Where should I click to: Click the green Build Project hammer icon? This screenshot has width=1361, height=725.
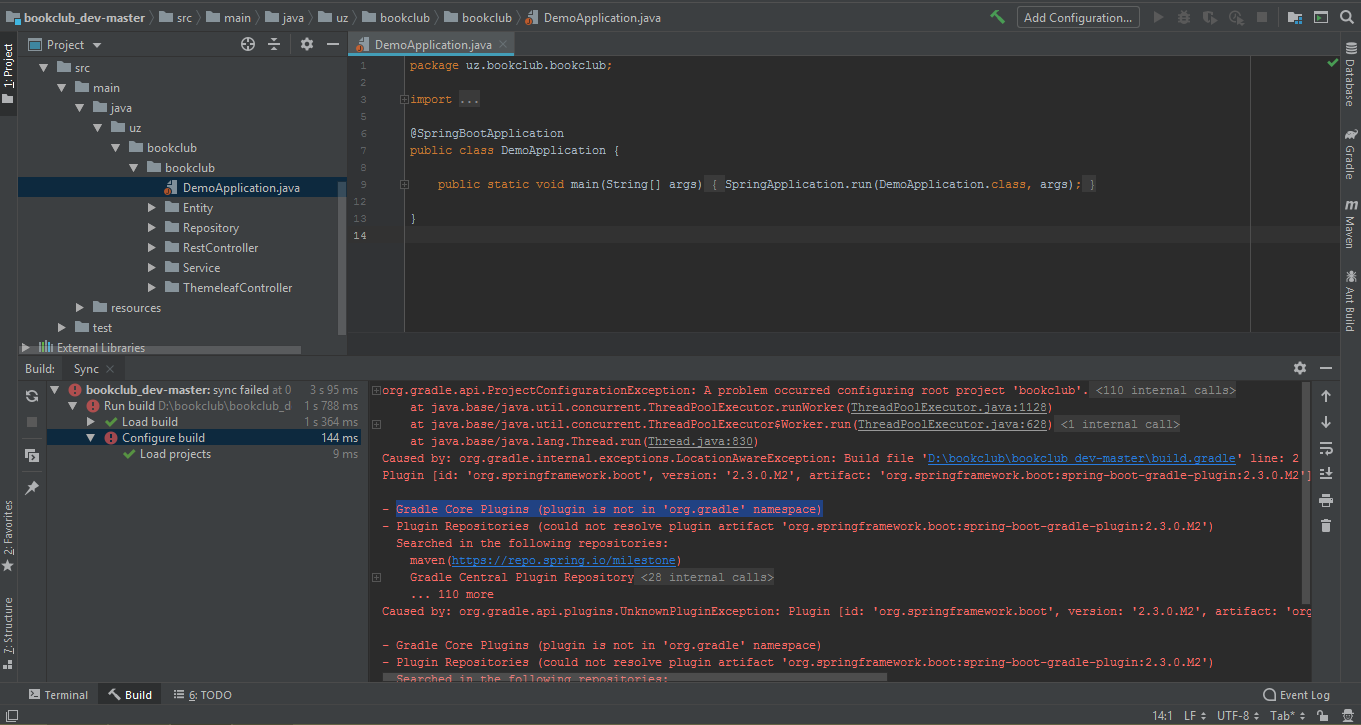click(997, 17)
